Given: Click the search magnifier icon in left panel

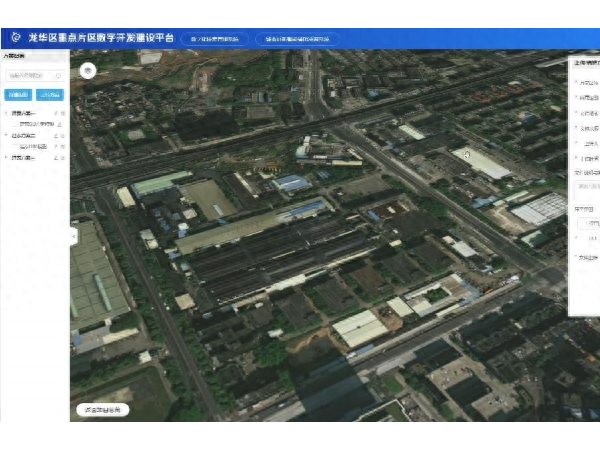Looking at the screenshot, I should point(60,75).
